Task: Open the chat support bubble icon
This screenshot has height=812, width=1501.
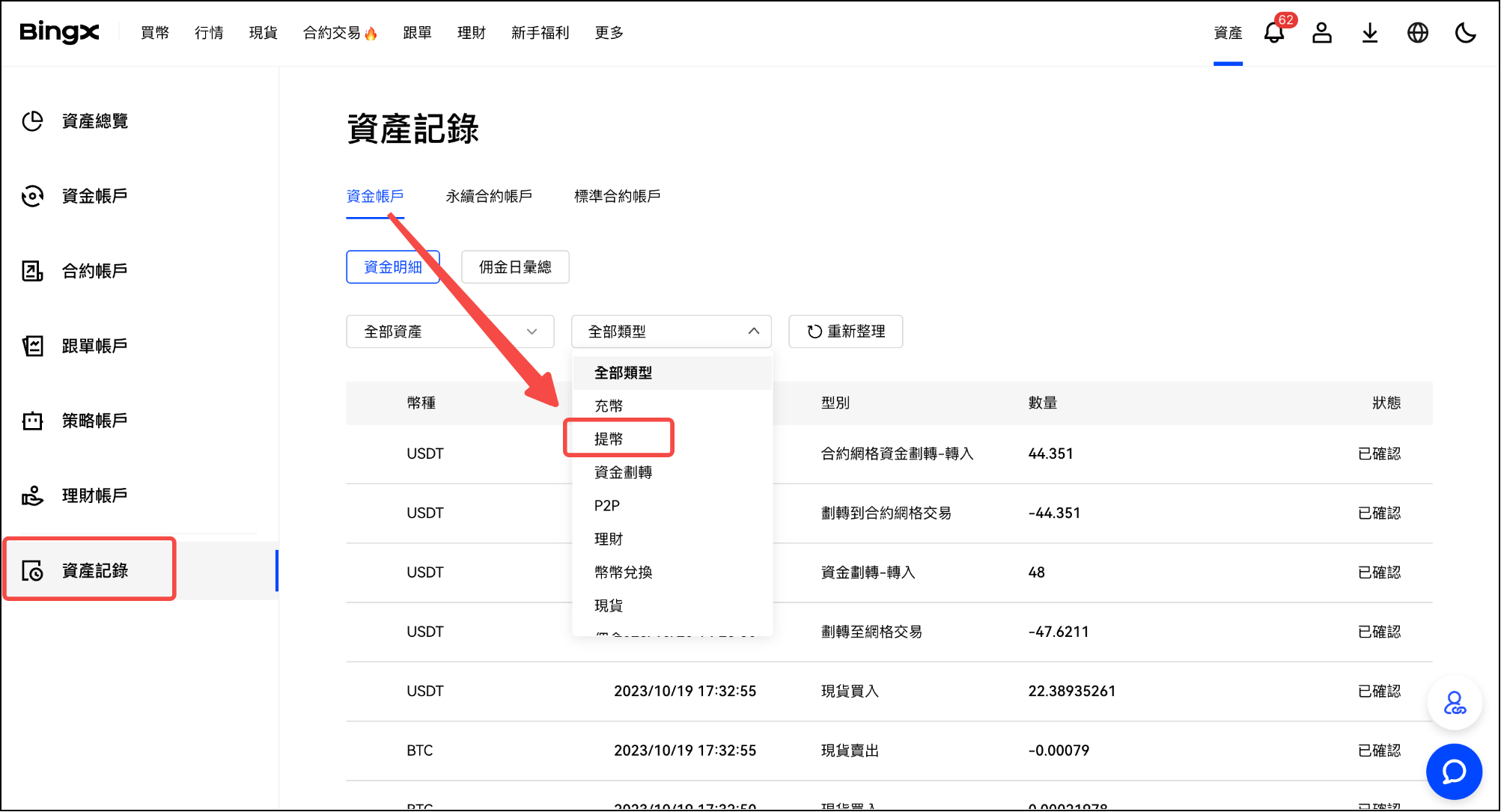Action: coord(1454,772)
